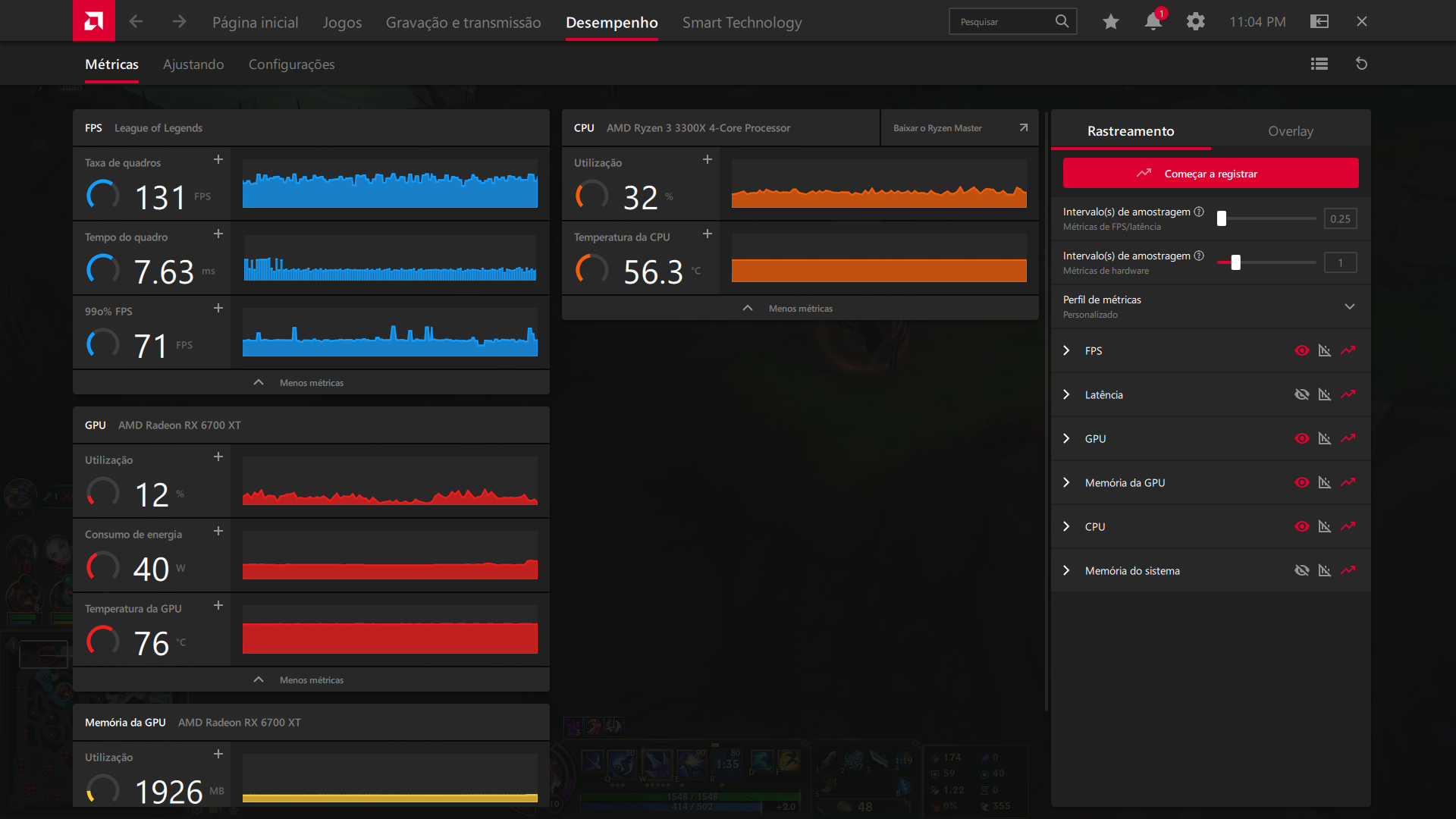Click the search magnifier icon
The width and height of the screenshot is (1456, 819).
tap(1062, 21)
